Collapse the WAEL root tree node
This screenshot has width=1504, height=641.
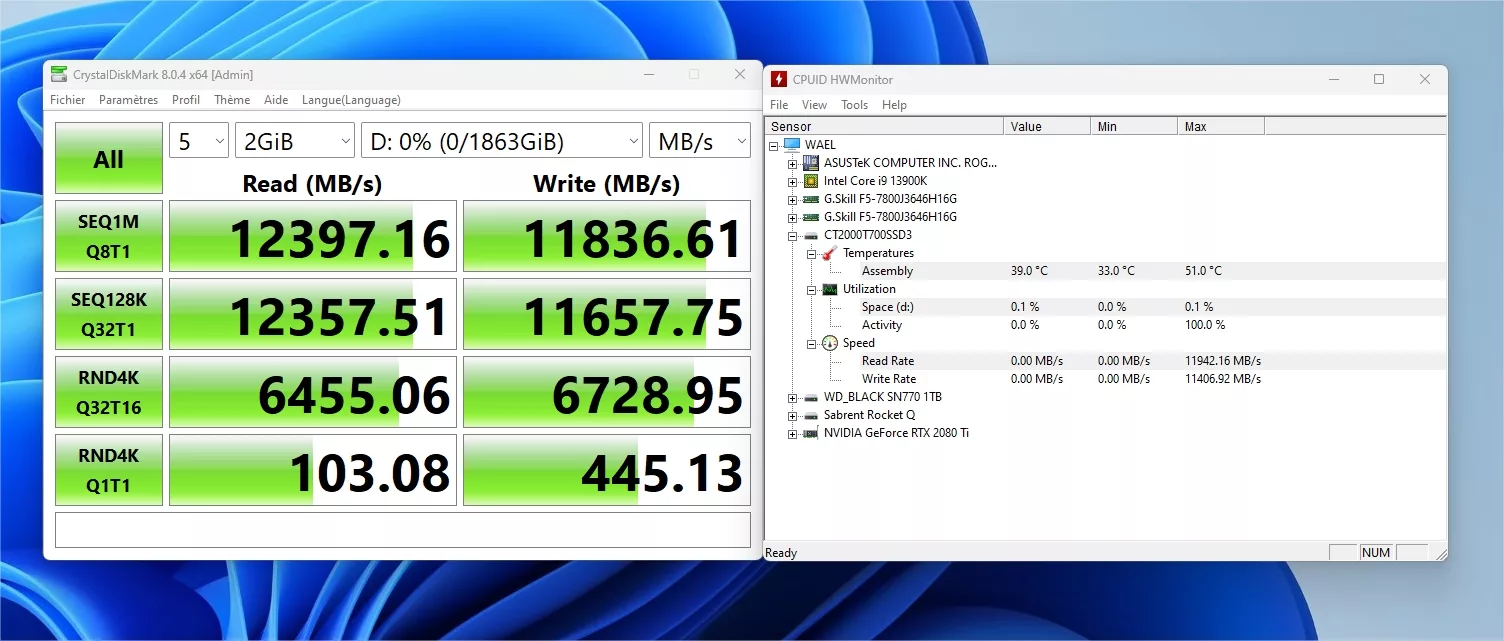[774, 145]
